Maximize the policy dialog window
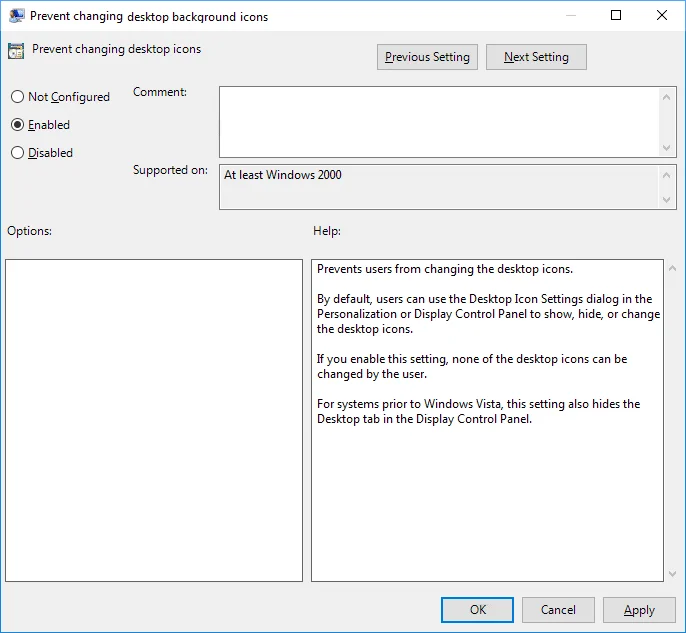Screen dimensions: 686x633 (616, 15)
